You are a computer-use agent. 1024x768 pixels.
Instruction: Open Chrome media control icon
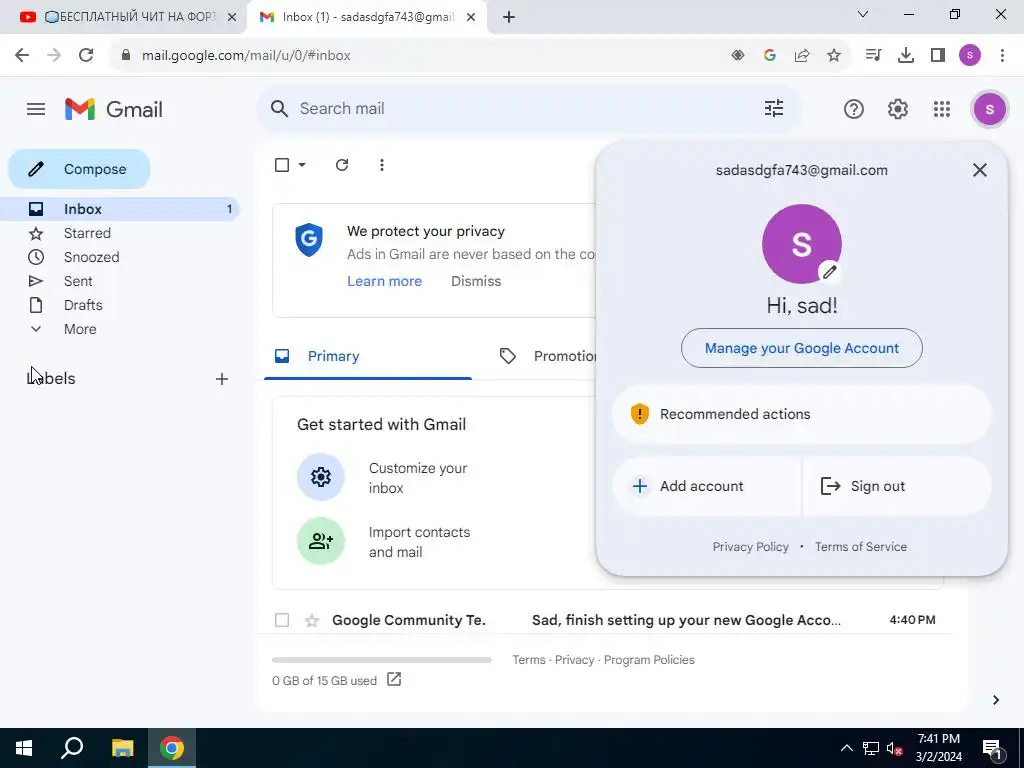pyautogui.click(x=873, y=56)
